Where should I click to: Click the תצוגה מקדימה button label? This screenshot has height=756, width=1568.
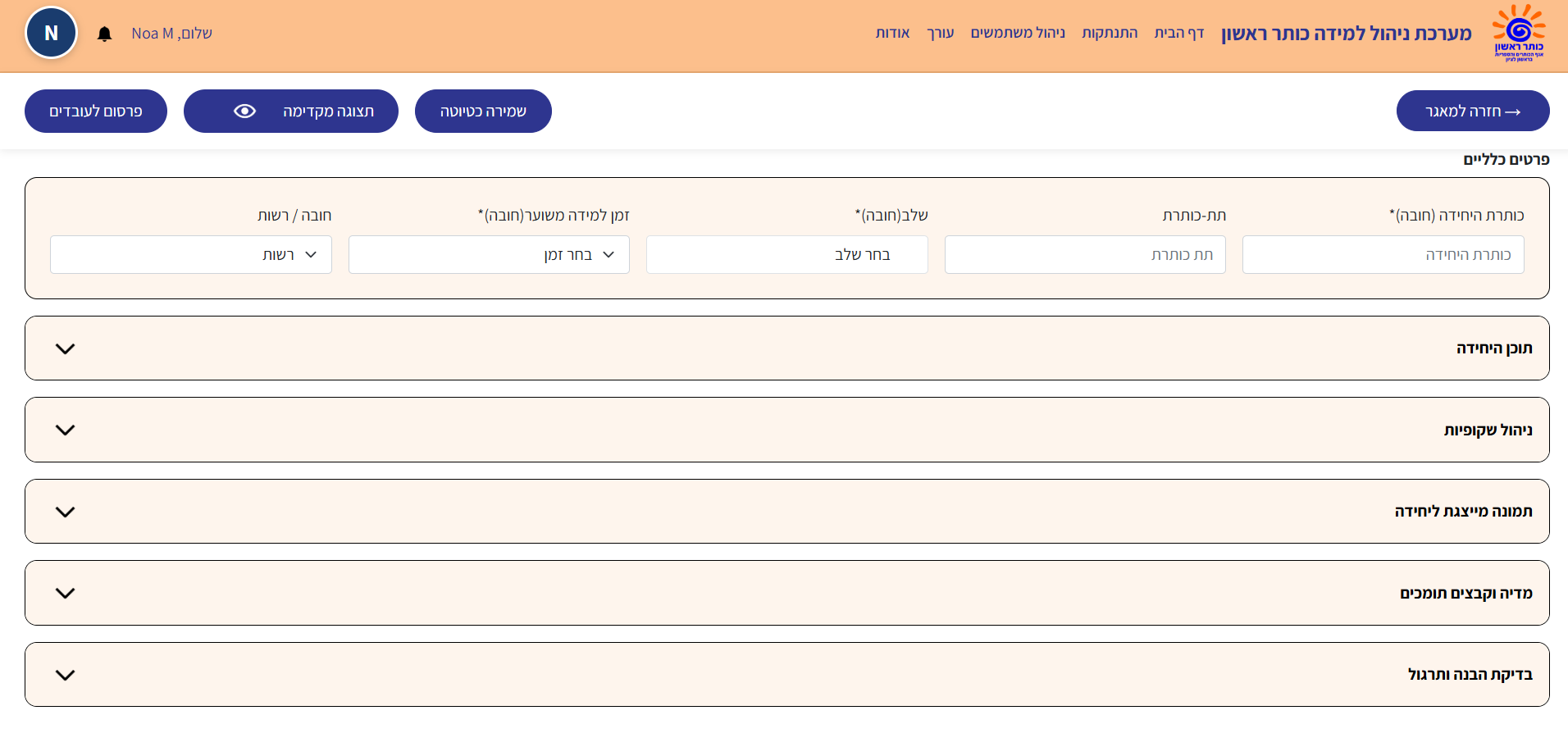click(328, 112)
